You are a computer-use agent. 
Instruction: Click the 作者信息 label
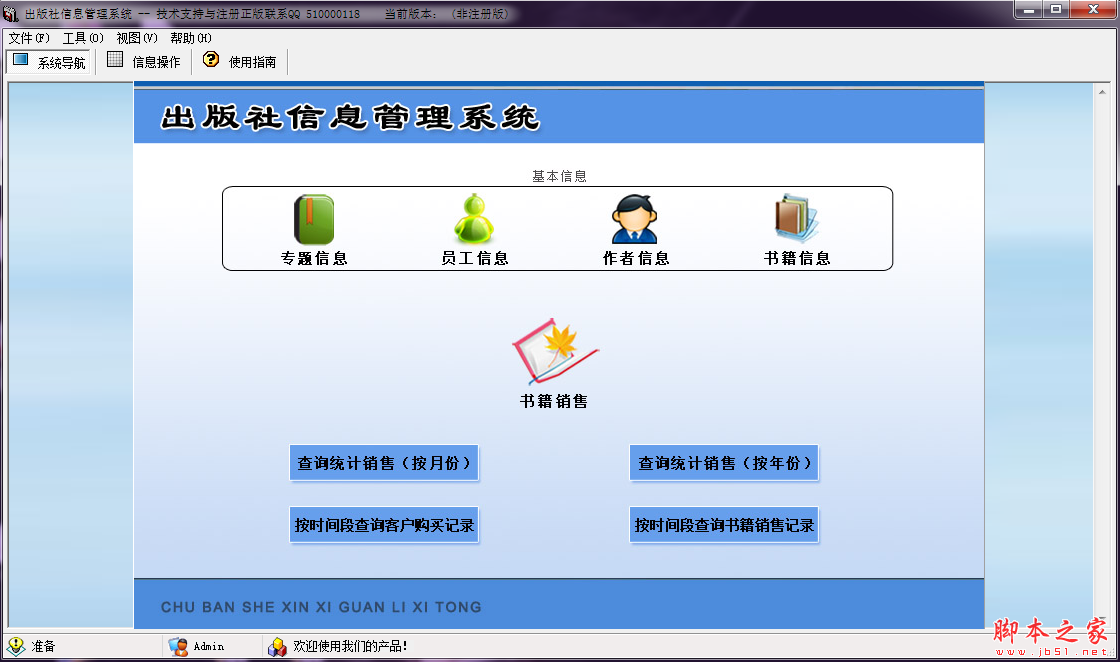[x=636, y=258]
